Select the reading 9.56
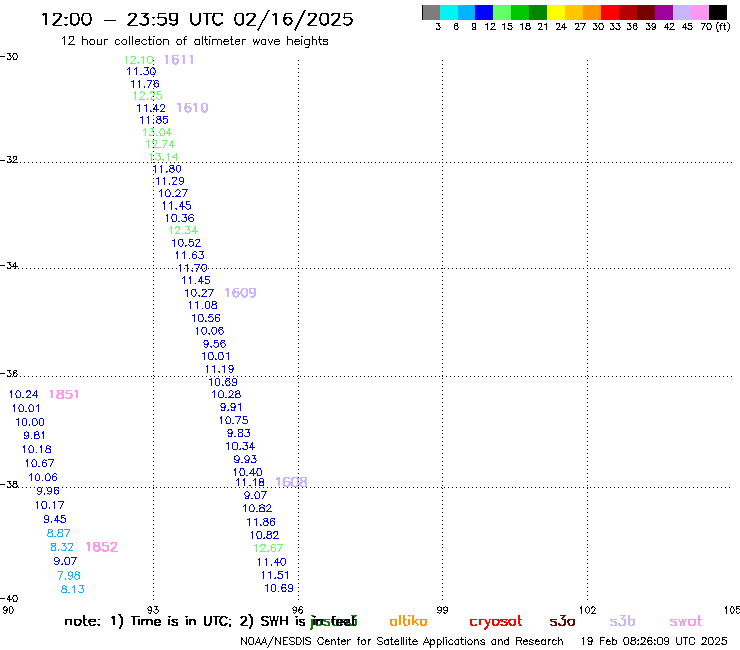 [x=214, y=344]
